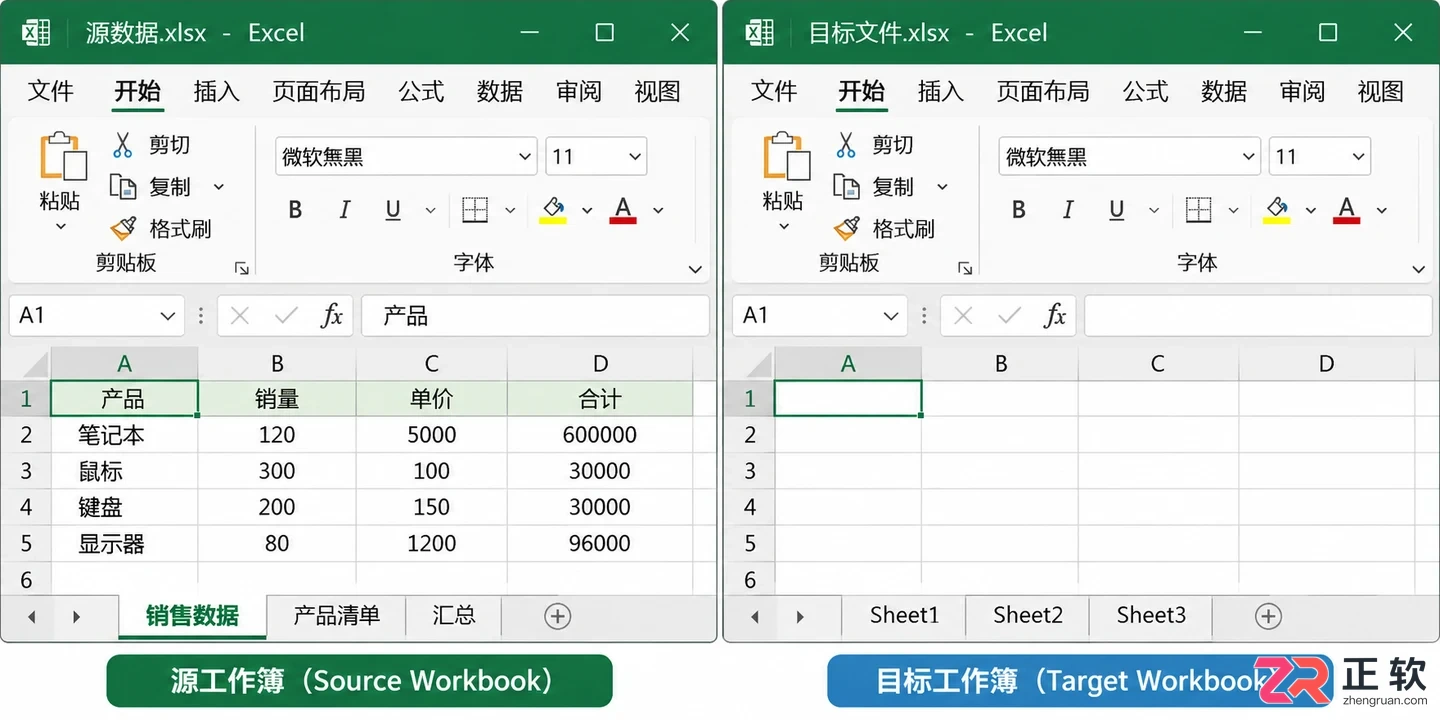Screen dimensions: 1440x720
Task: Select Format Painter in source workbook
Action: click(161, 229)
